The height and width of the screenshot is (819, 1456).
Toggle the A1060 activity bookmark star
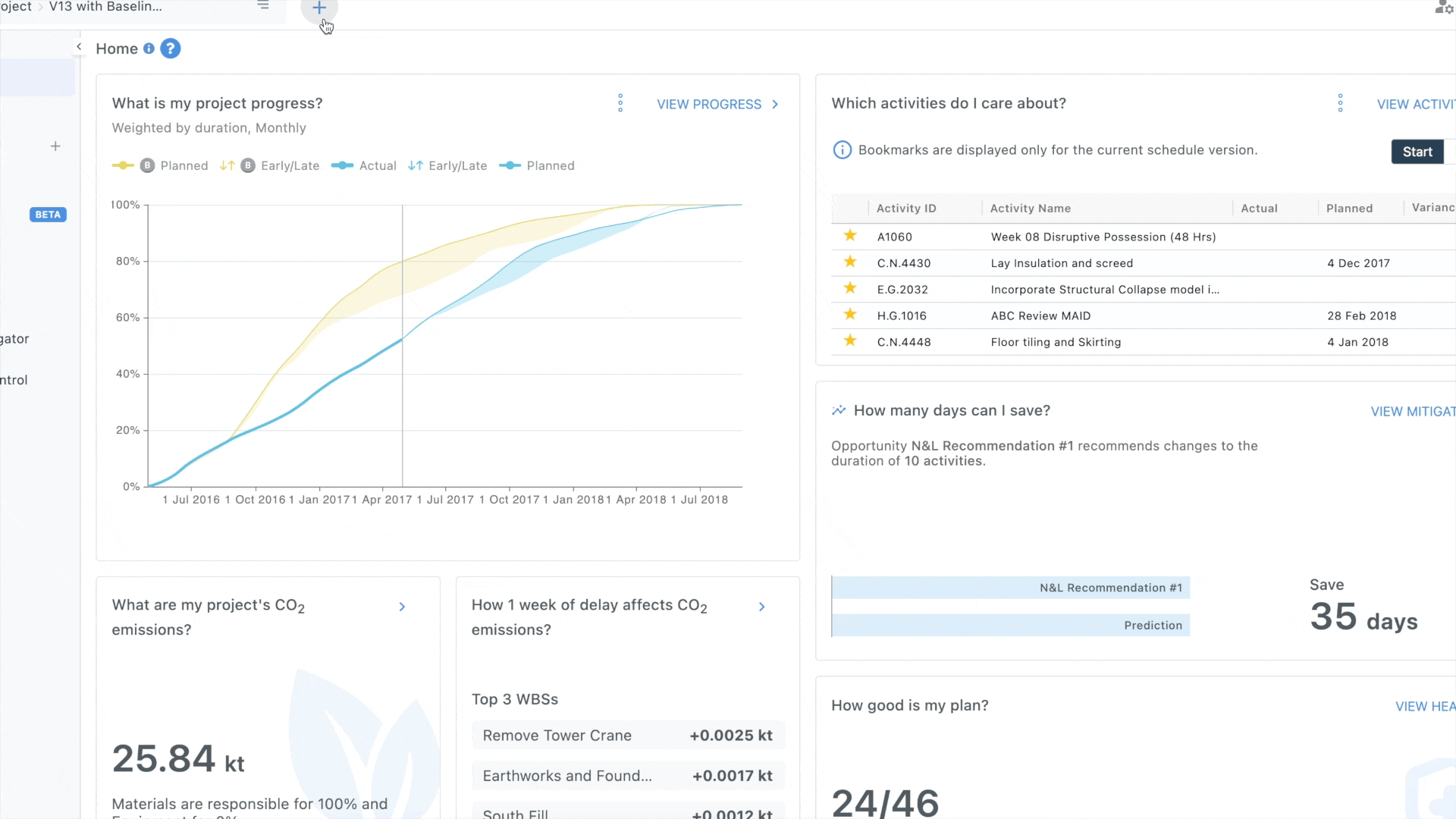[850, 236]
